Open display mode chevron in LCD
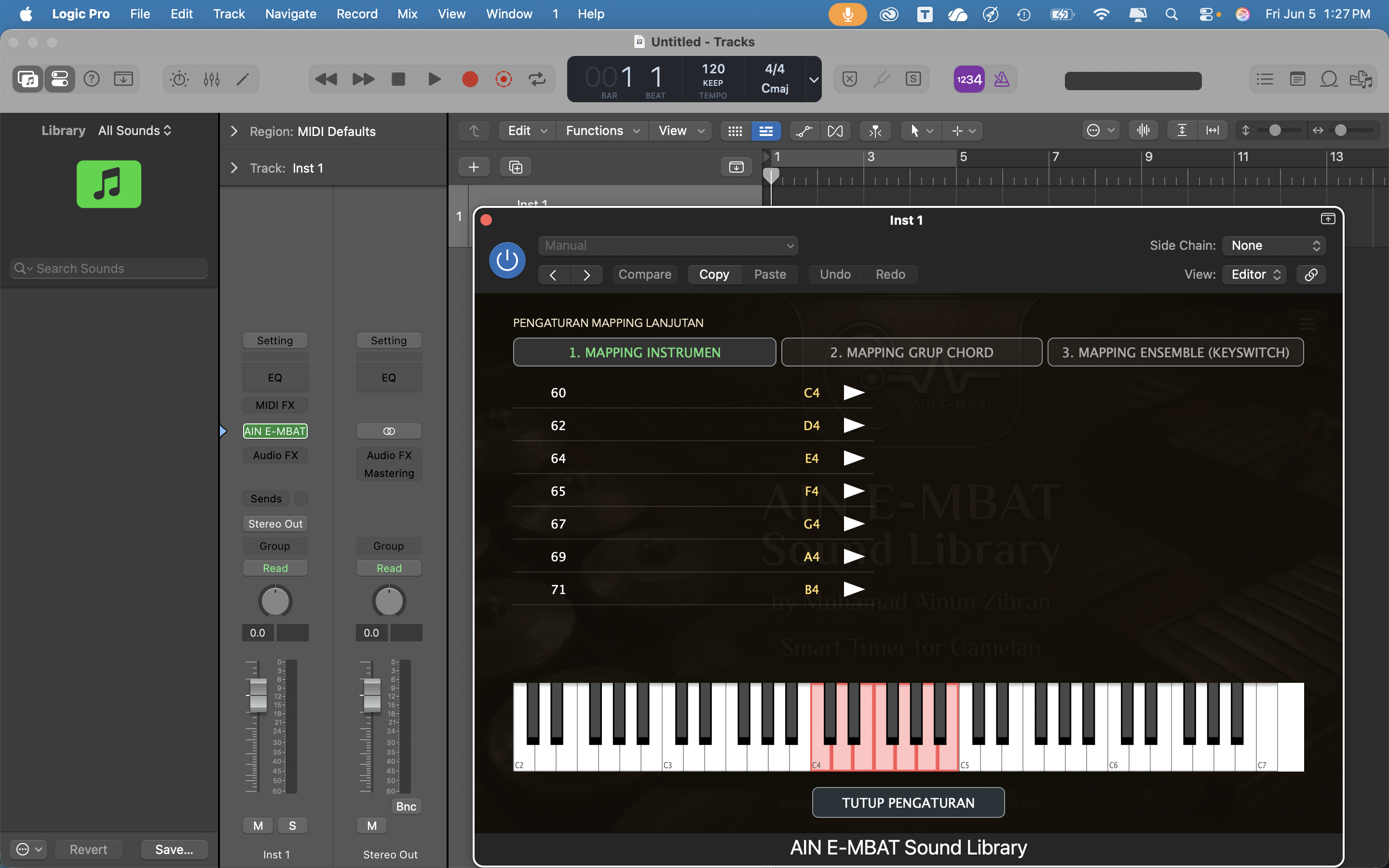 [x=813, y=80]
